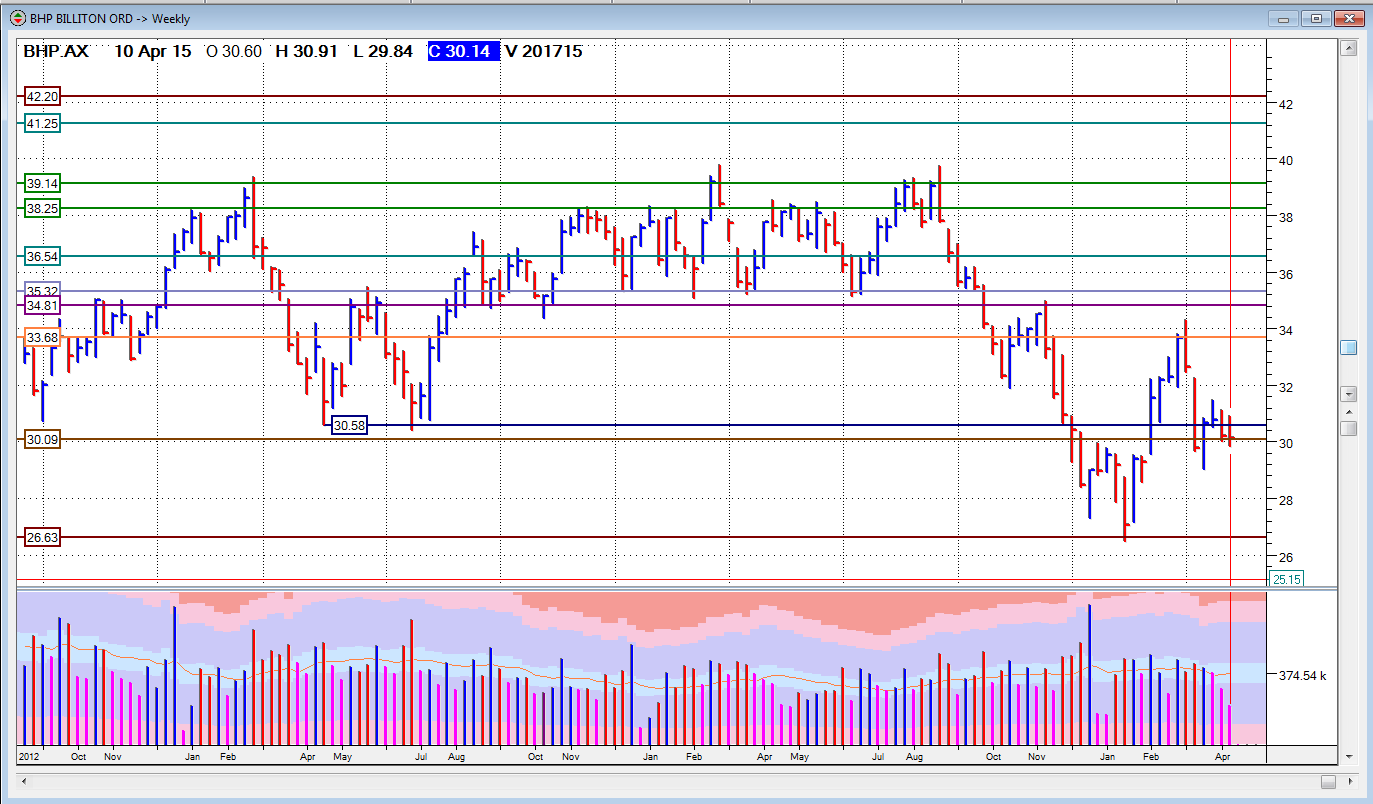Select the 38.25 price level label
This screenshot has width=1373, height=804.
[x=42, y=208]
